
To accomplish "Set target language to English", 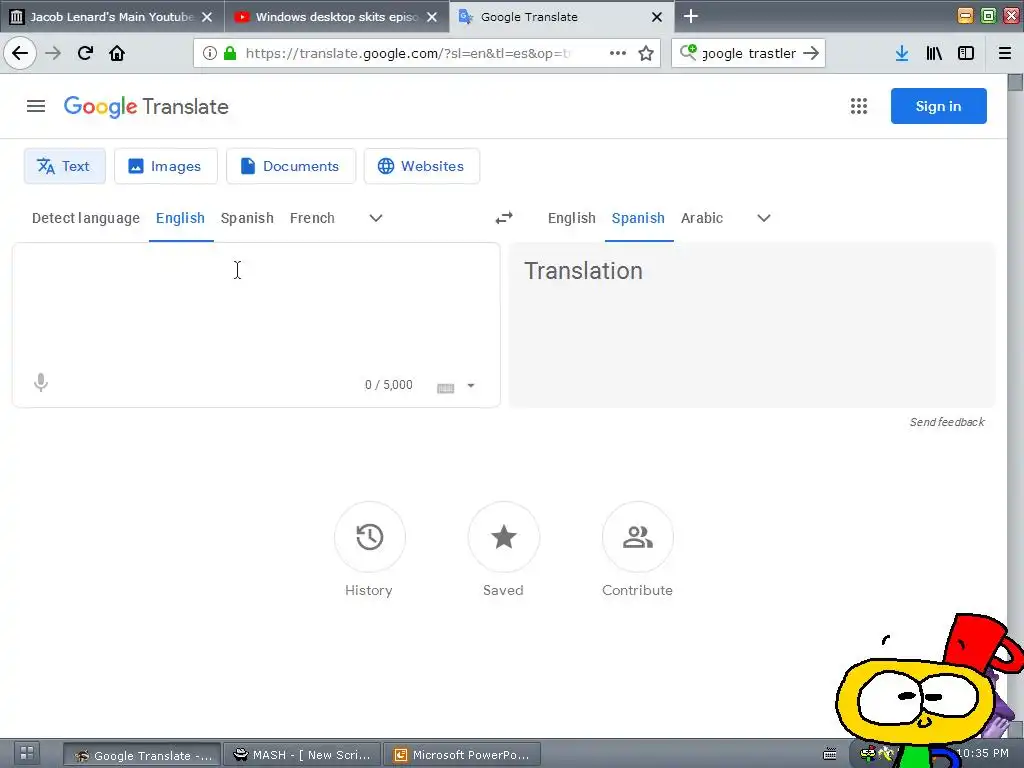I will (571, 218).
